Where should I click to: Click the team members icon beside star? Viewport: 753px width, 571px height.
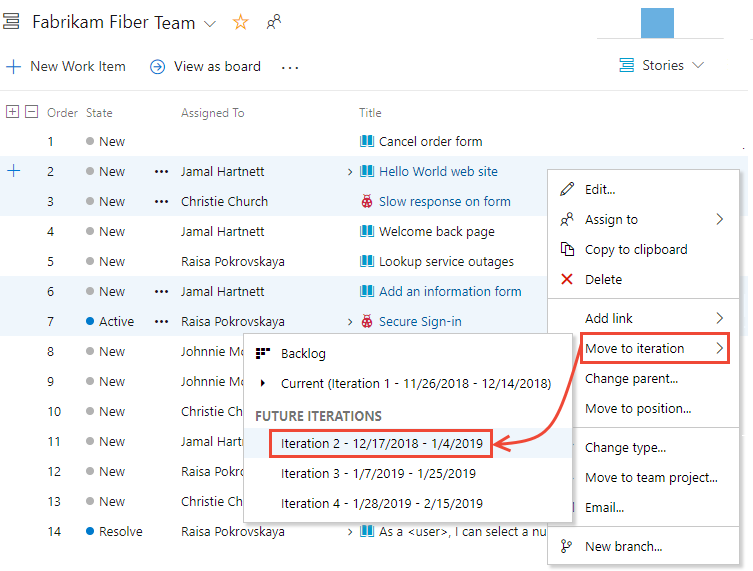[x=274, y=22]
